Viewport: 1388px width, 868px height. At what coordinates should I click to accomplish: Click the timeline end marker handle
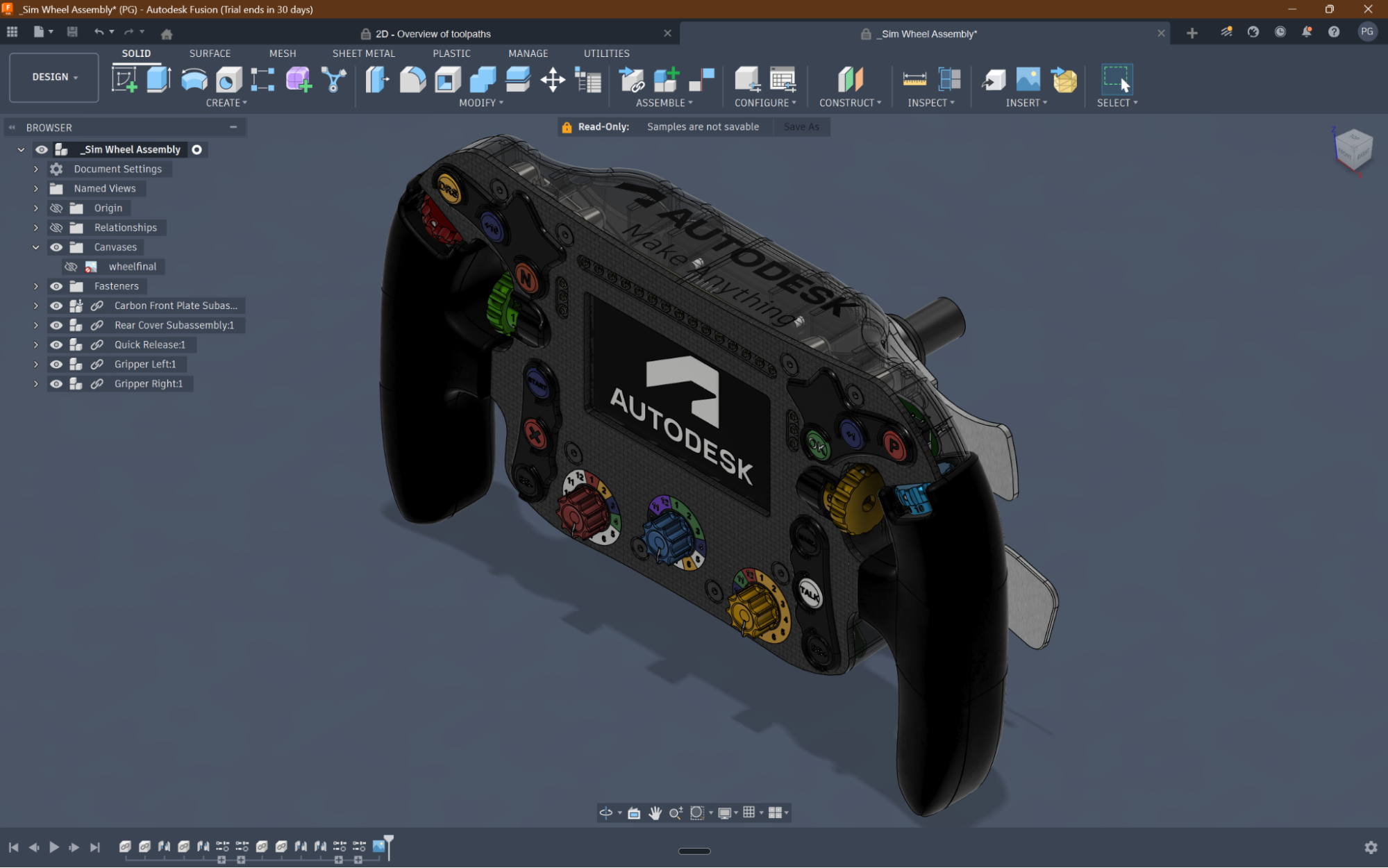tap(389, 840)
